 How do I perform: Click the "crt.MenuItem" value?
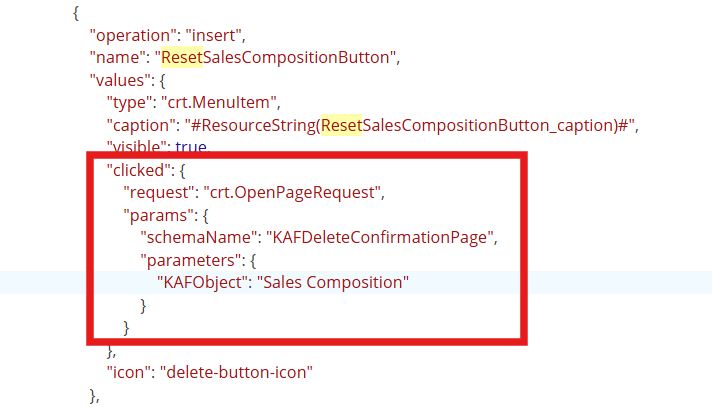pos(218,103)
